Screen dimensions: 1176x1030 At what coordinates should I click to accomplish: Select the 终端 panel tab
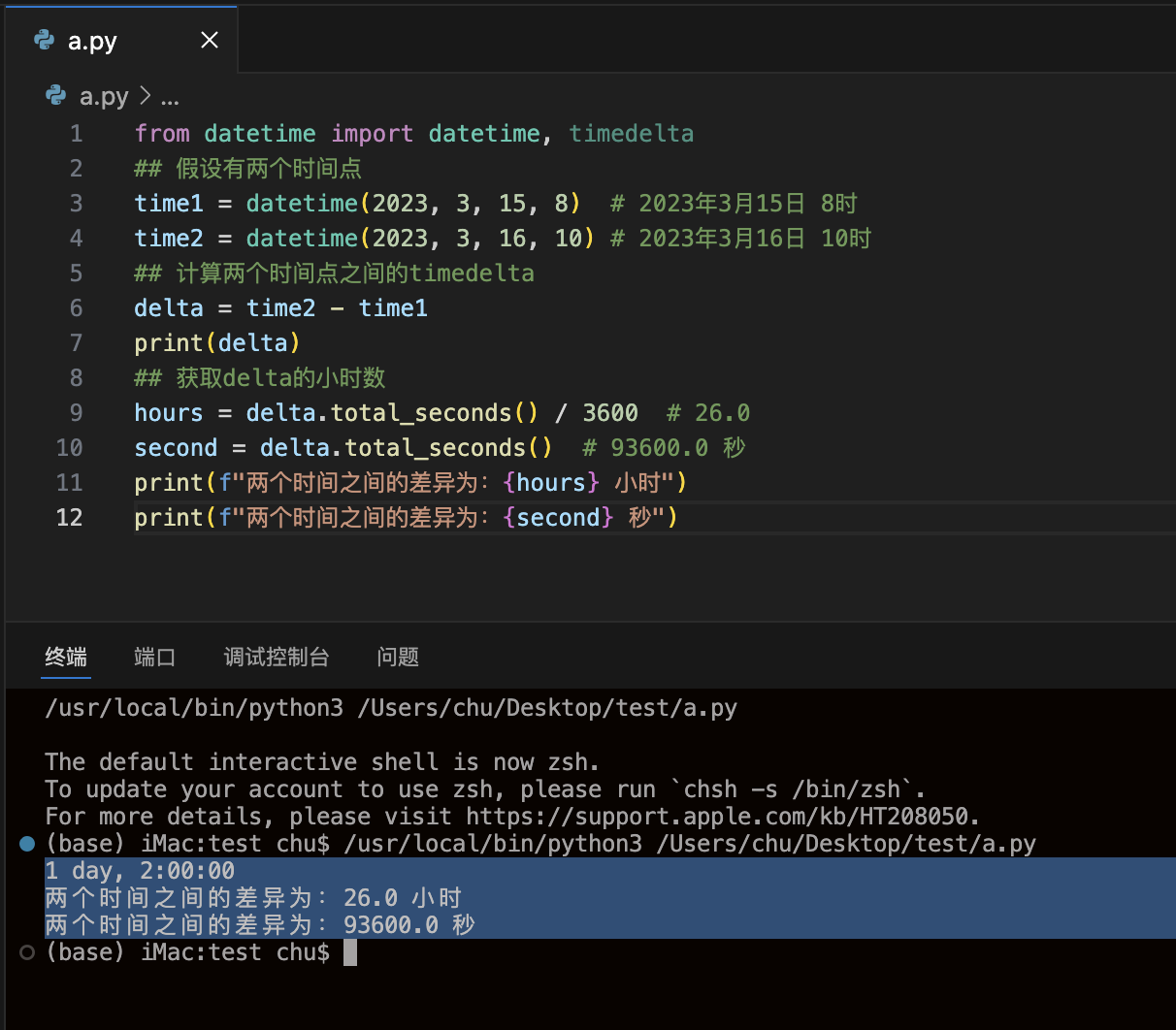tap(66, 657)
